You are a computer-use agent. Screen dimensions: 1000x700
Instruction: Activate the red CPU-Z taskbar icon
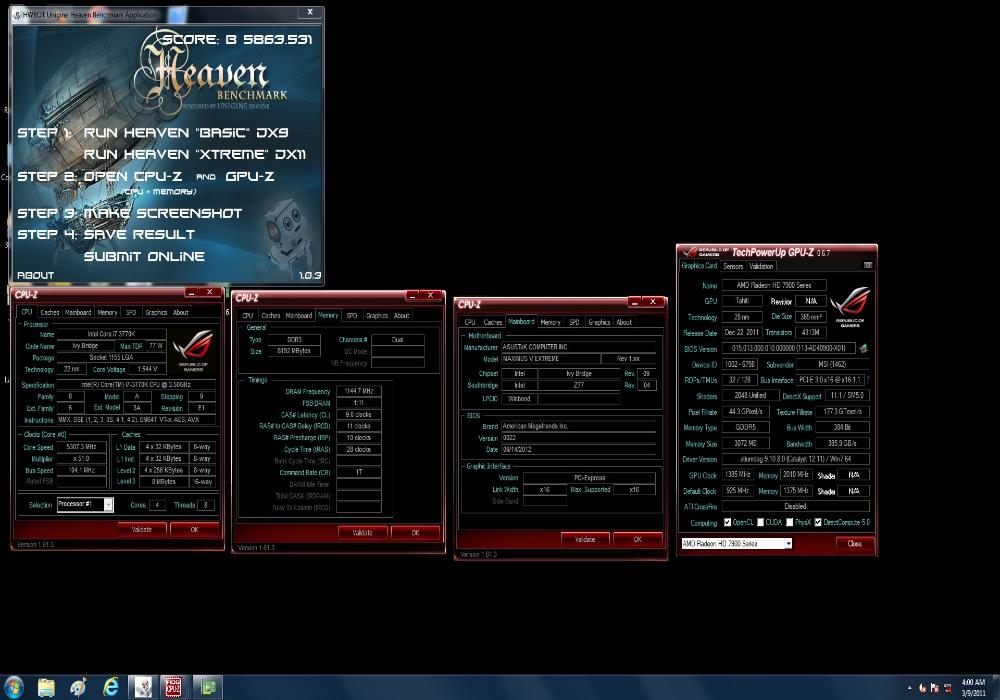pos(173,687)
